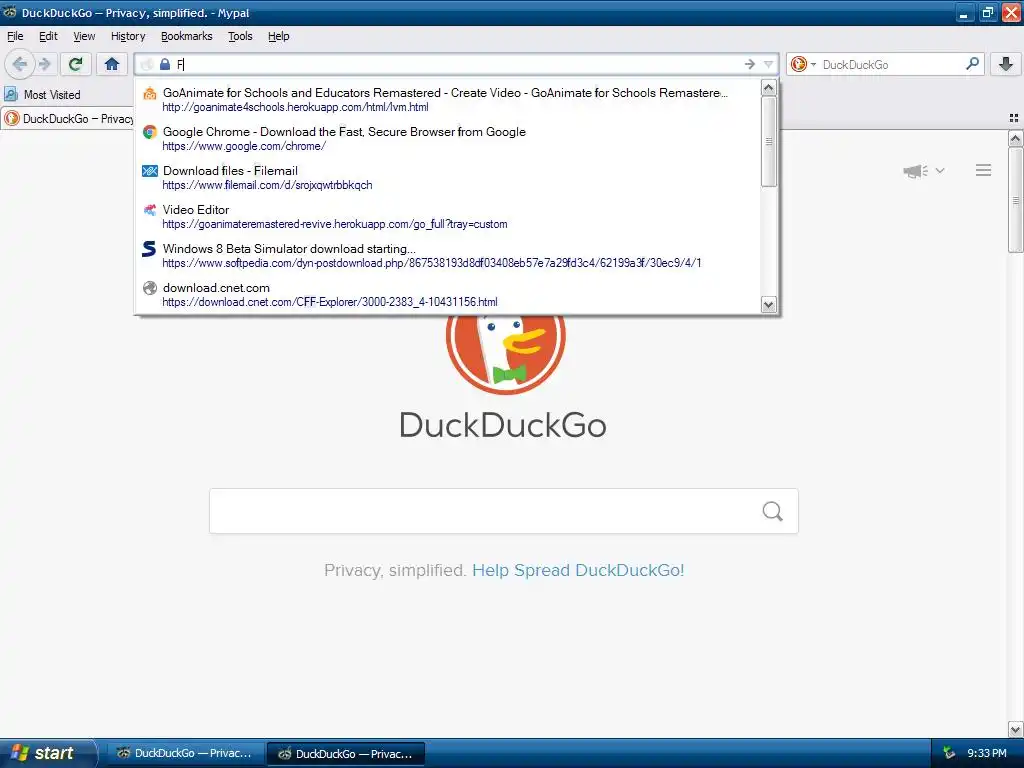
Task: Click the 9:33 PM taskbar clock
Action: coord(987,753)
